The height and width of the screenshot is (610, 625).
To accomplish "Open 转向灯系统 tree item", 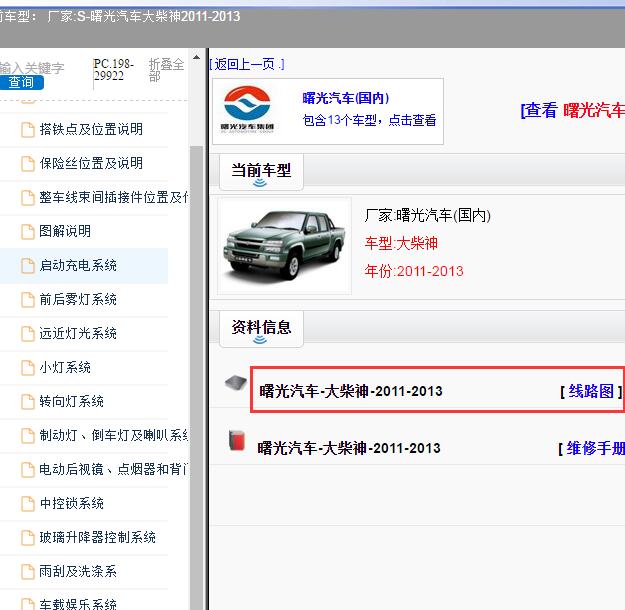I will (x=71, y=401).
